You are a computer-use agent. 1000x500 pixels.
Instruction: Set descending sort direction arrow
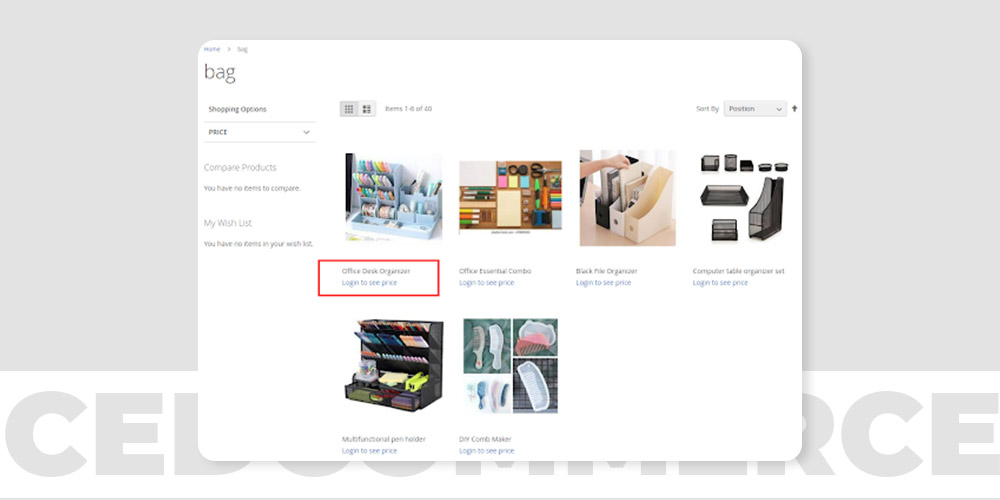coord(794,108)
